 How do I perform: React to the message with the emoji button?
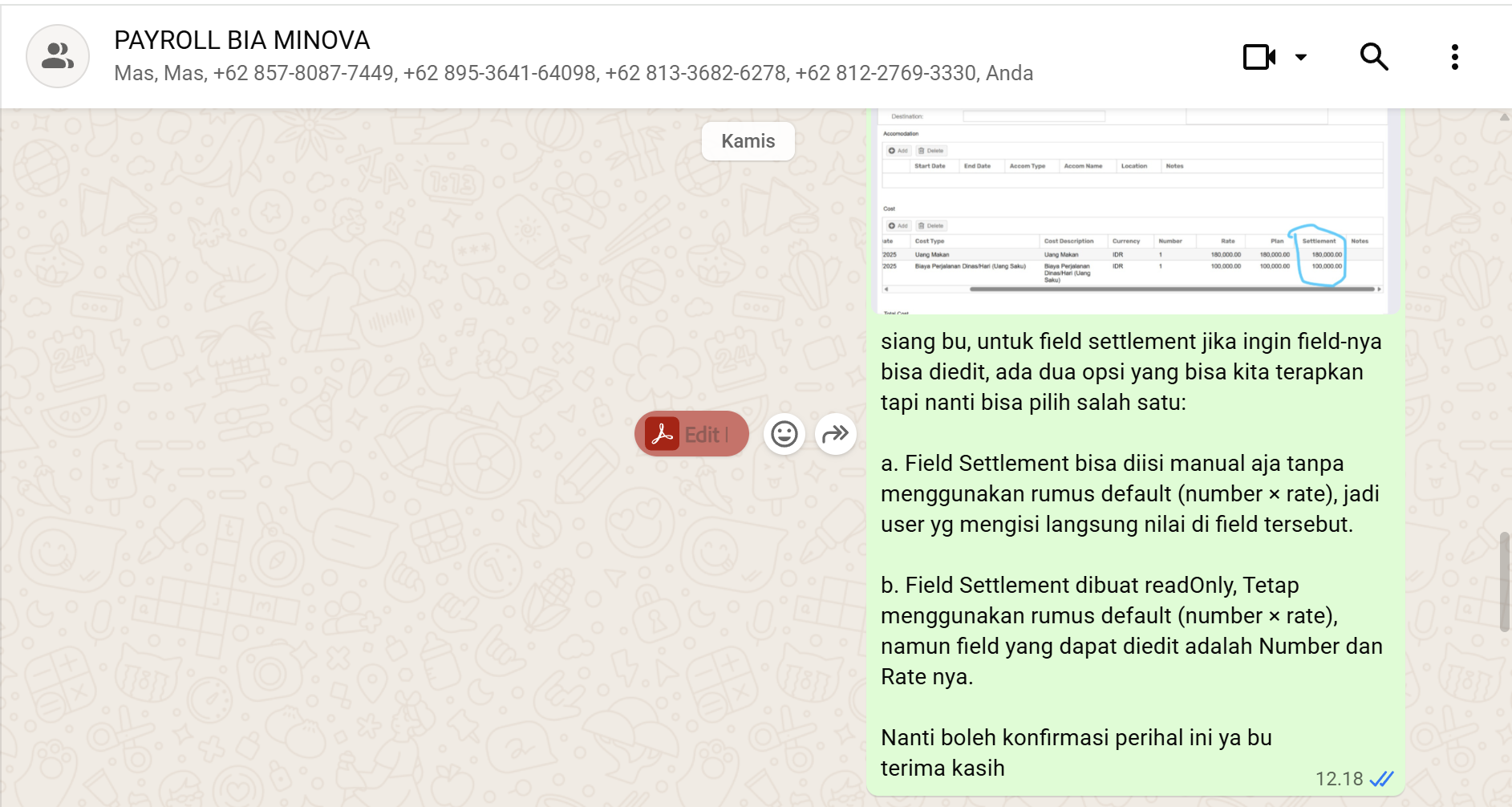tap(784, 434)
